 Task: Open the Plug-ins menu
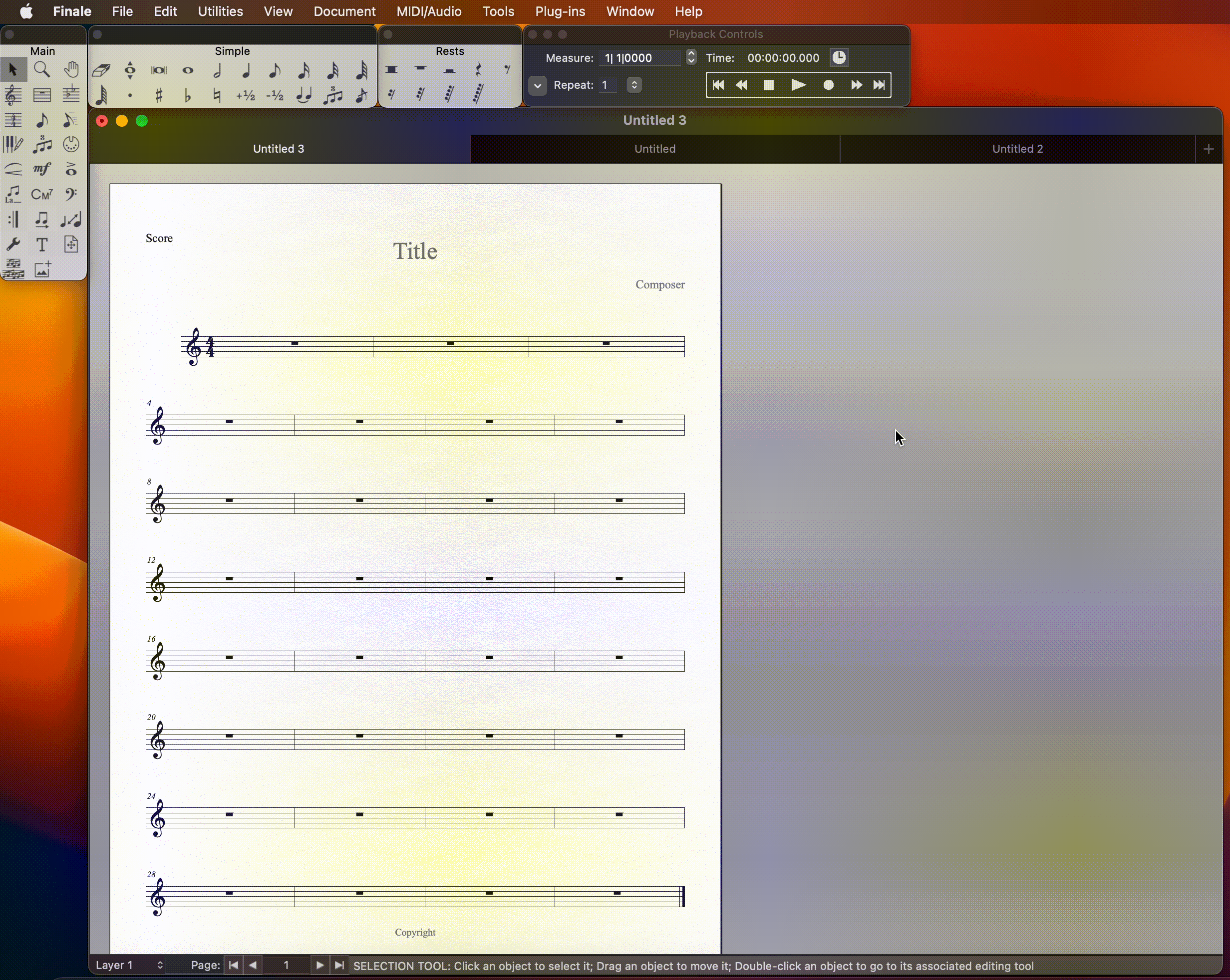(x=560, y=11)
